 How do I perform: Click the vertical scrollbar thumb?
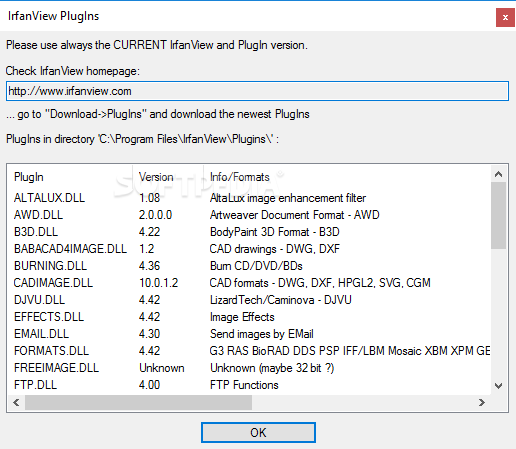coord(498,215)
